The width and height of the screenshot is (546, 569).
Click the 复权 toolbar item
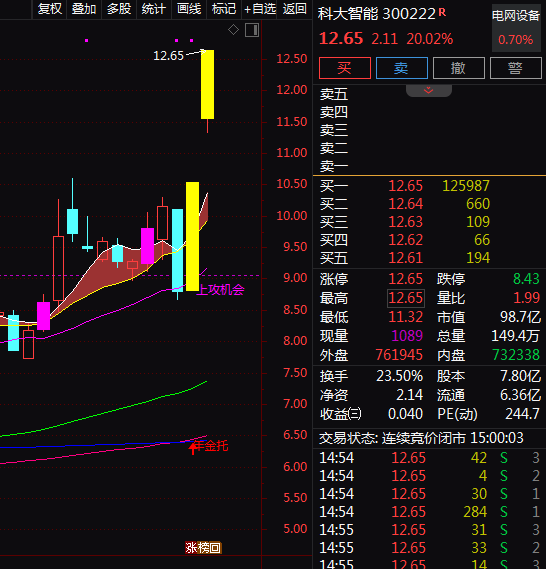[x=50, y=8]
